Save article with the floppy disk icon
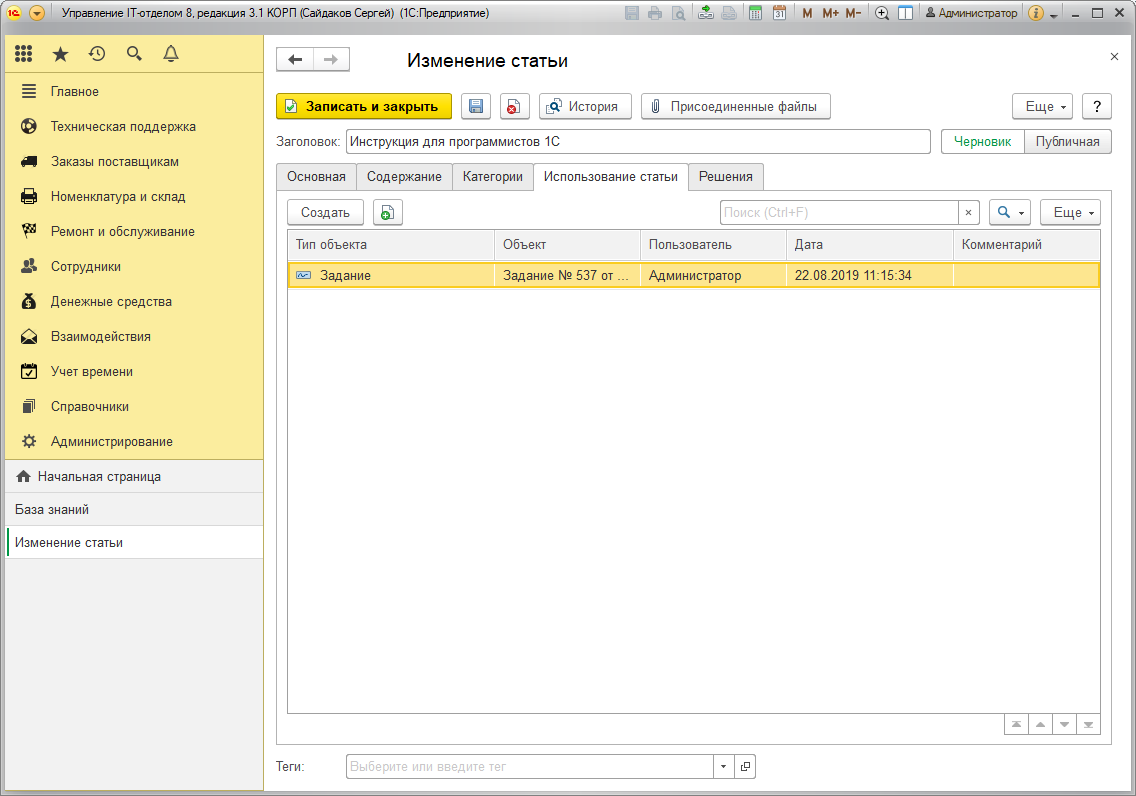The image size is (1136, 796). pyautogui.click(x=476, y=106)
